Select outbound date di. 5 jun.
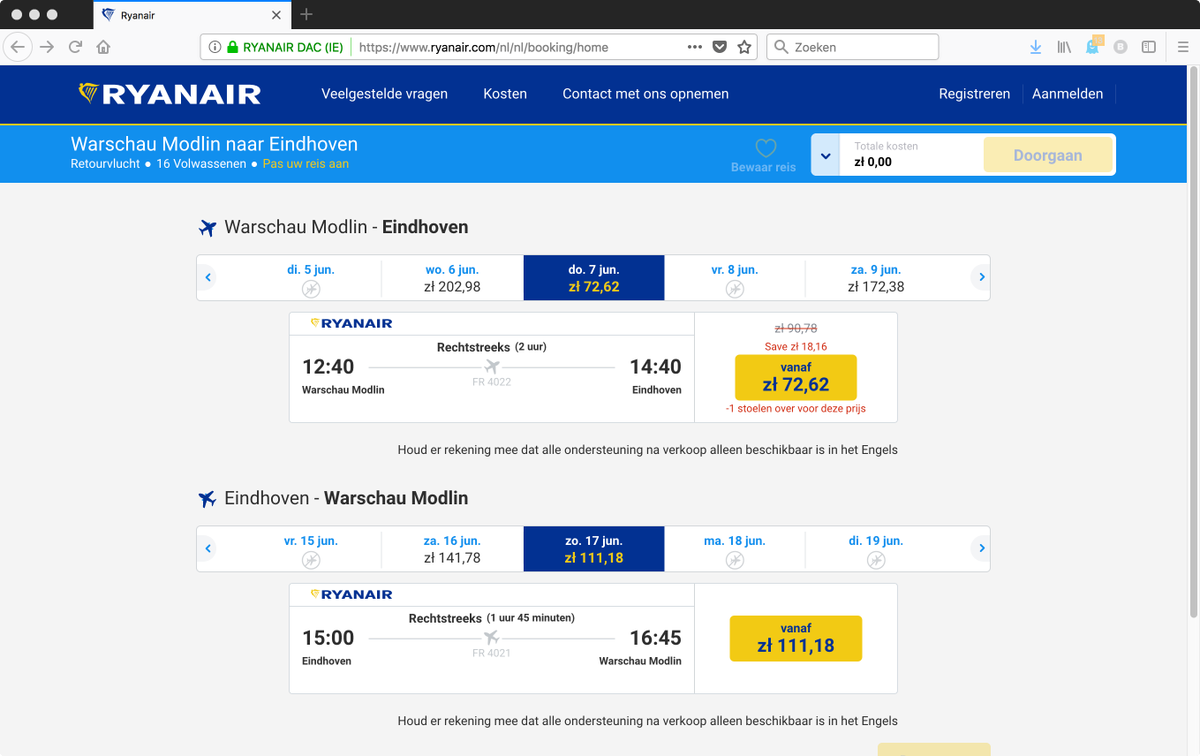 [x=311, y=278]
